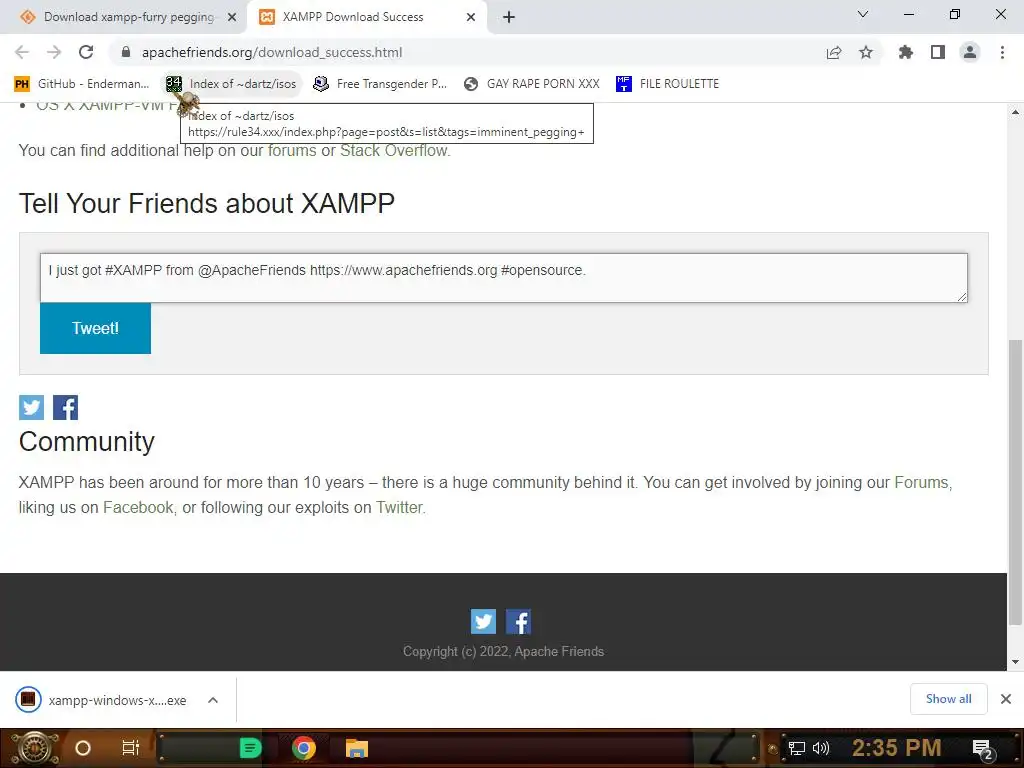Click Show all downloads
Viewport: 1024px width, 768px height.
click(948, 699)
